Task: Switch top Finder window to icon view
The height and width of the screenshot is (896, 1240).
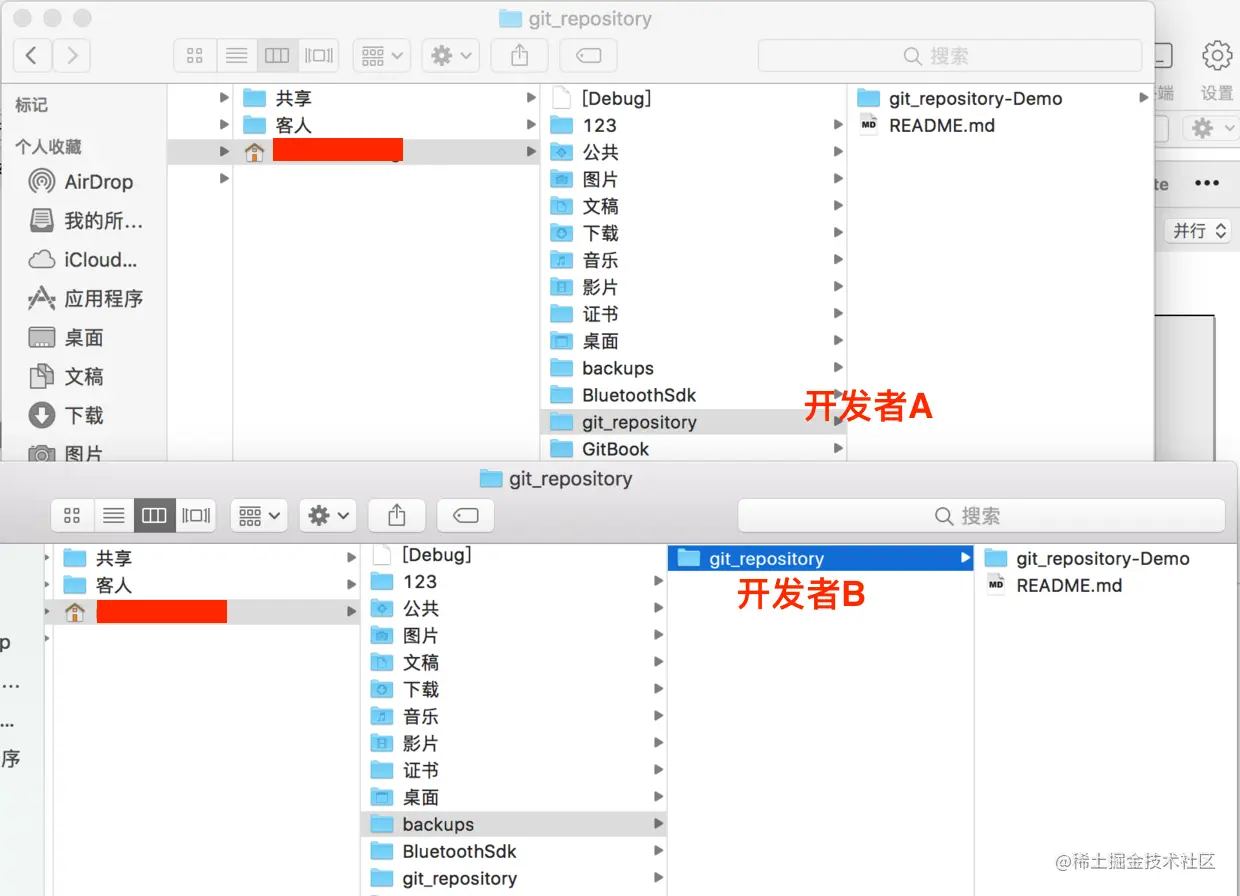Action: 195,56
